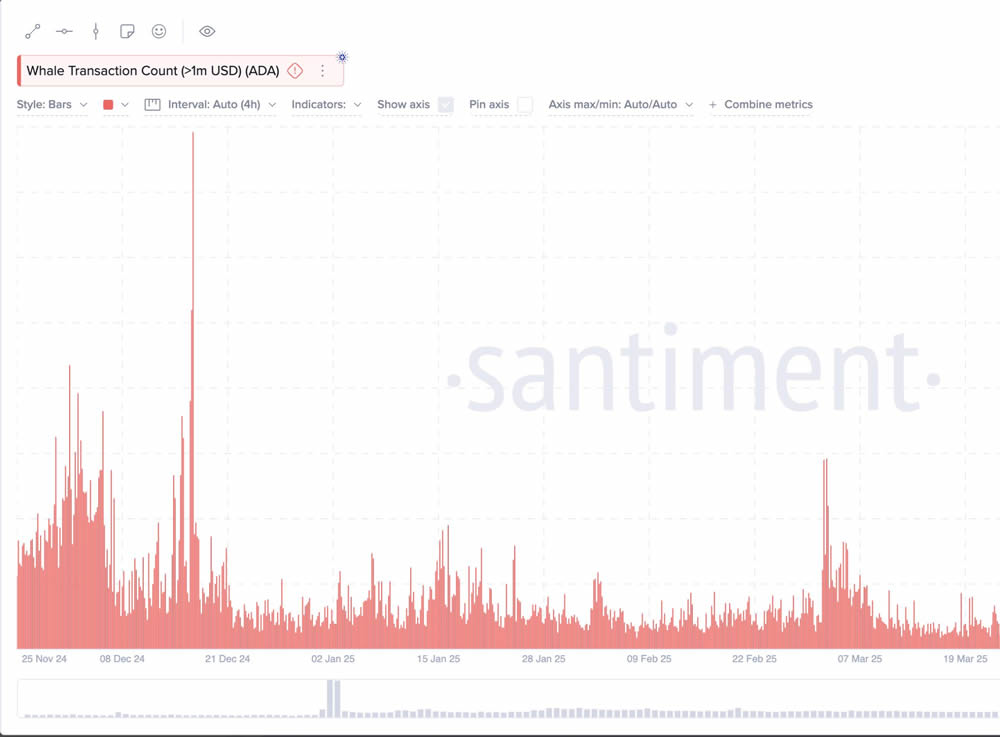
Task: Uncheck the Show axis checkbox
Action: 446,105
